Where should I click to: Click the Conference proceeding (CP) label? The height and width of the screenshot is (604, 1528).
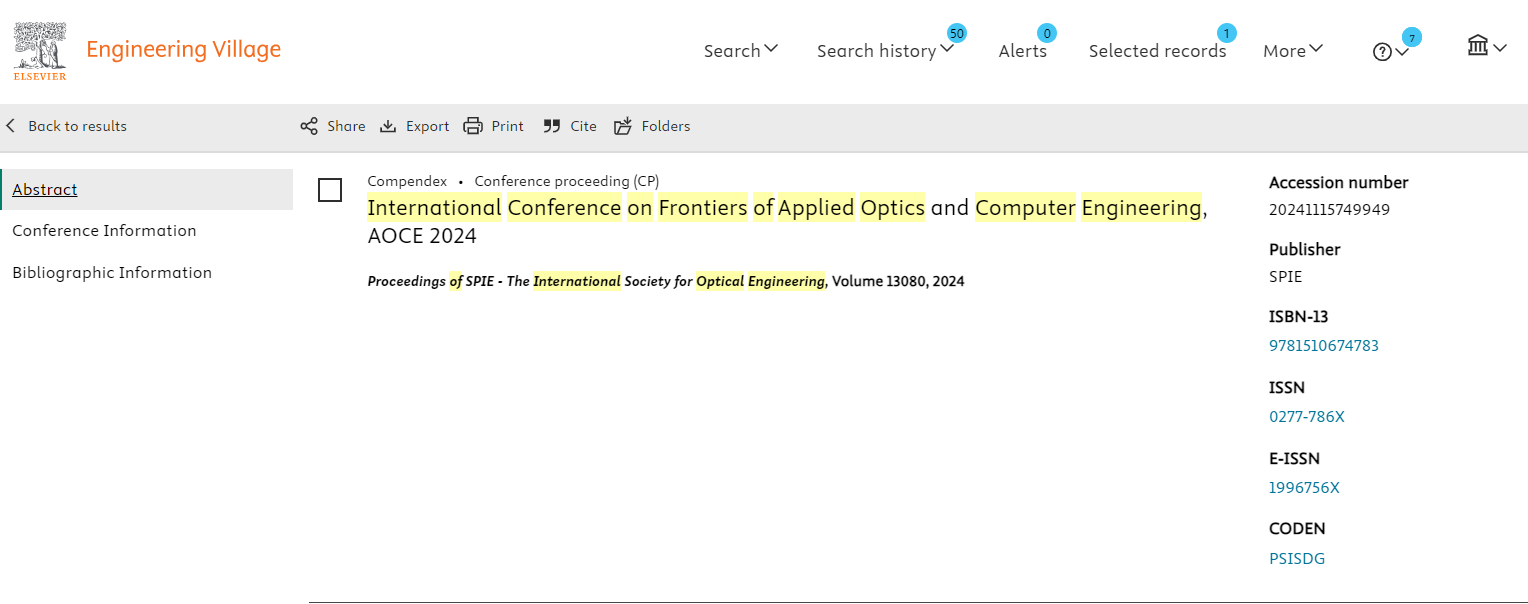coord(567,181)
